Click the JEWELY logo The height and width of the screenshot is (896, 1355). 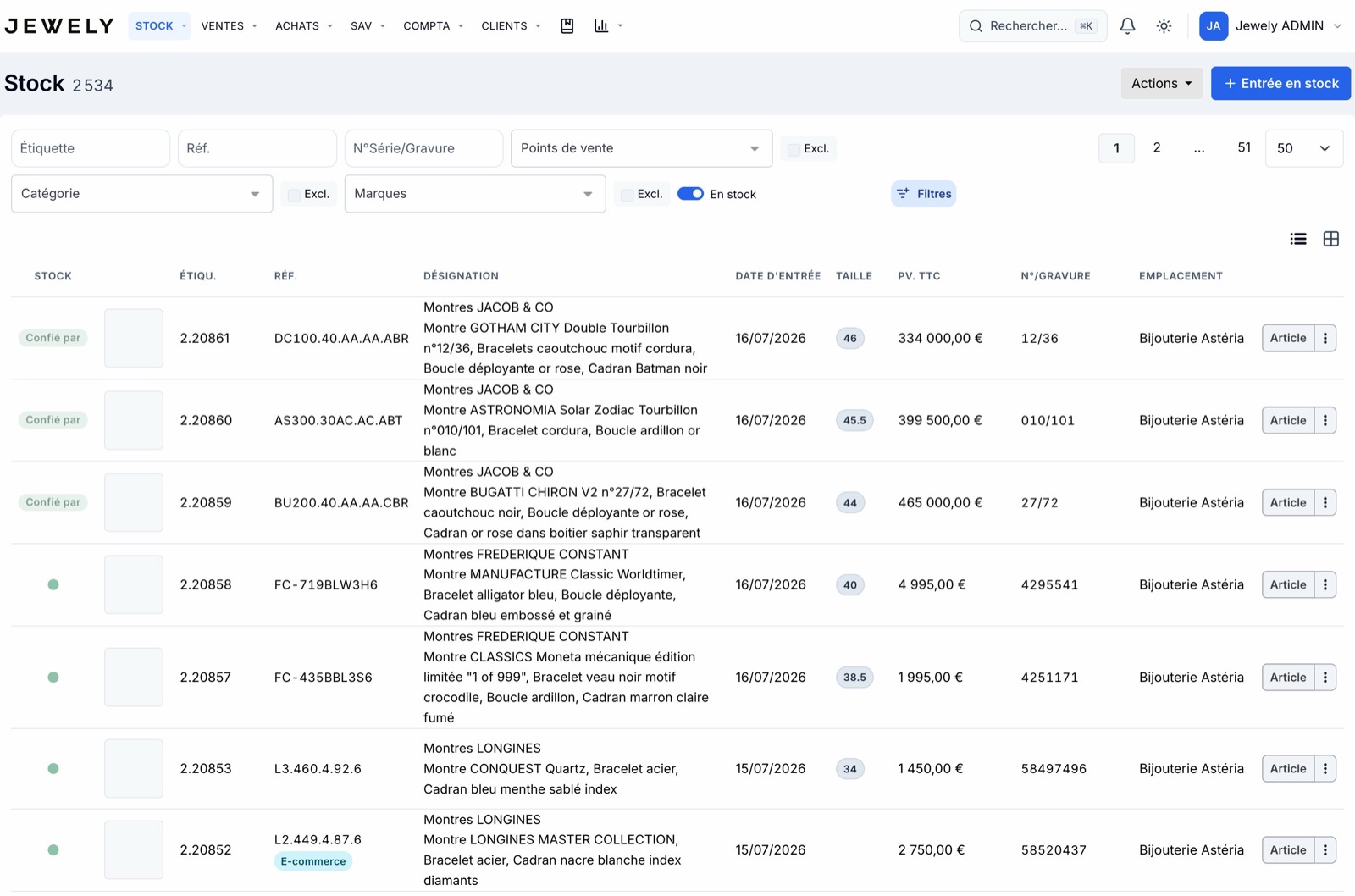tap(59, 26)
